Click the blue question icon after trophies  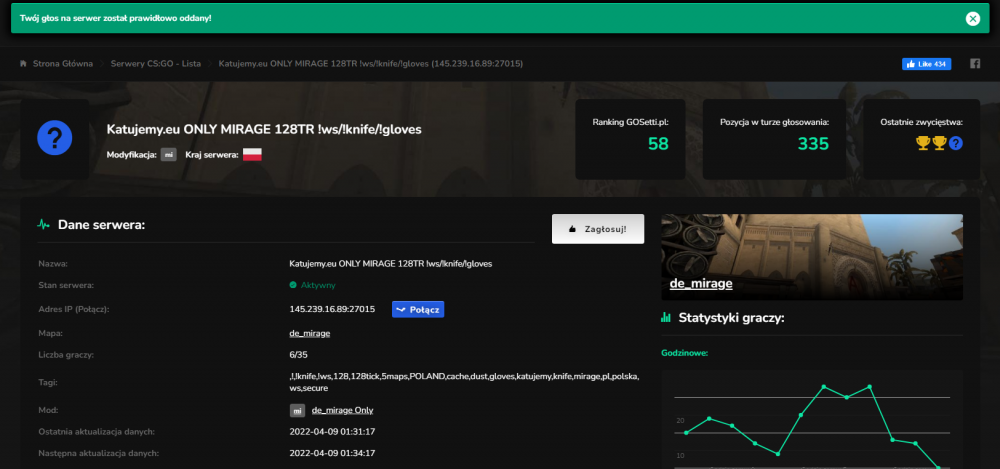pyautogui.click(x=955, y=143)
